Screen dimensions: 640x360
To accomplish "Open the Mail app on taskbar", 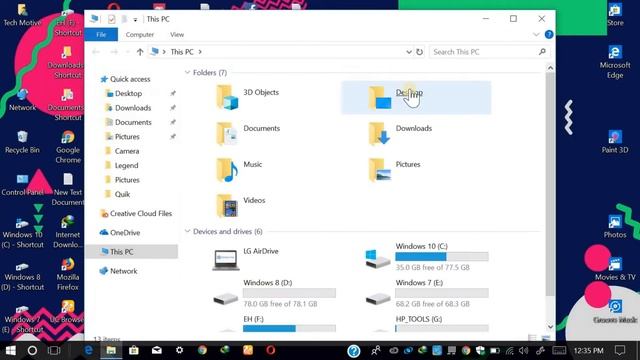I will 157,350.
